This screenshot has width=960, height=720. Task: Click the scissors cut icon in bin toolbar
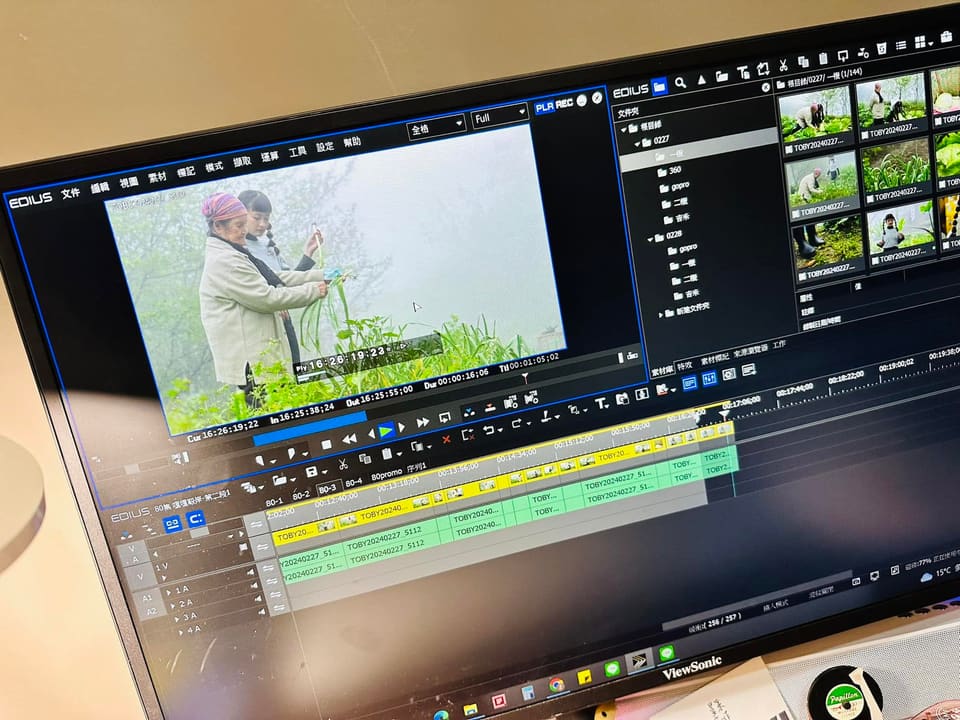[783, 65]
